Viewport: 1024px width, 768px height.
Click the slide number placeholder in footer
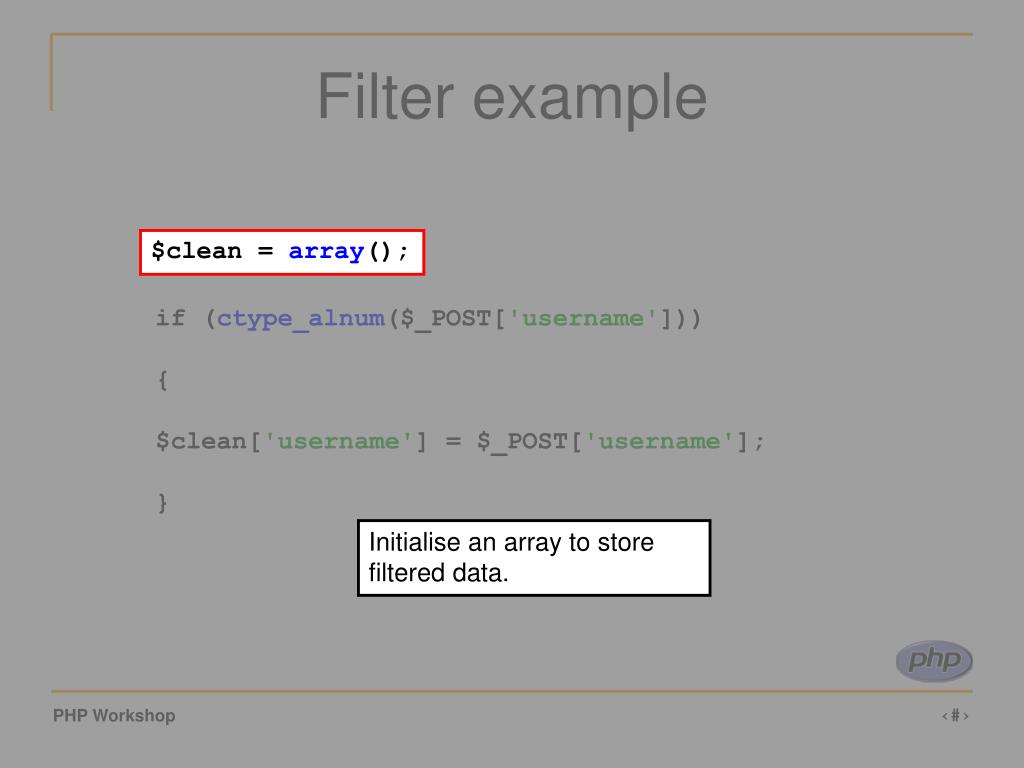click(955, 716)
